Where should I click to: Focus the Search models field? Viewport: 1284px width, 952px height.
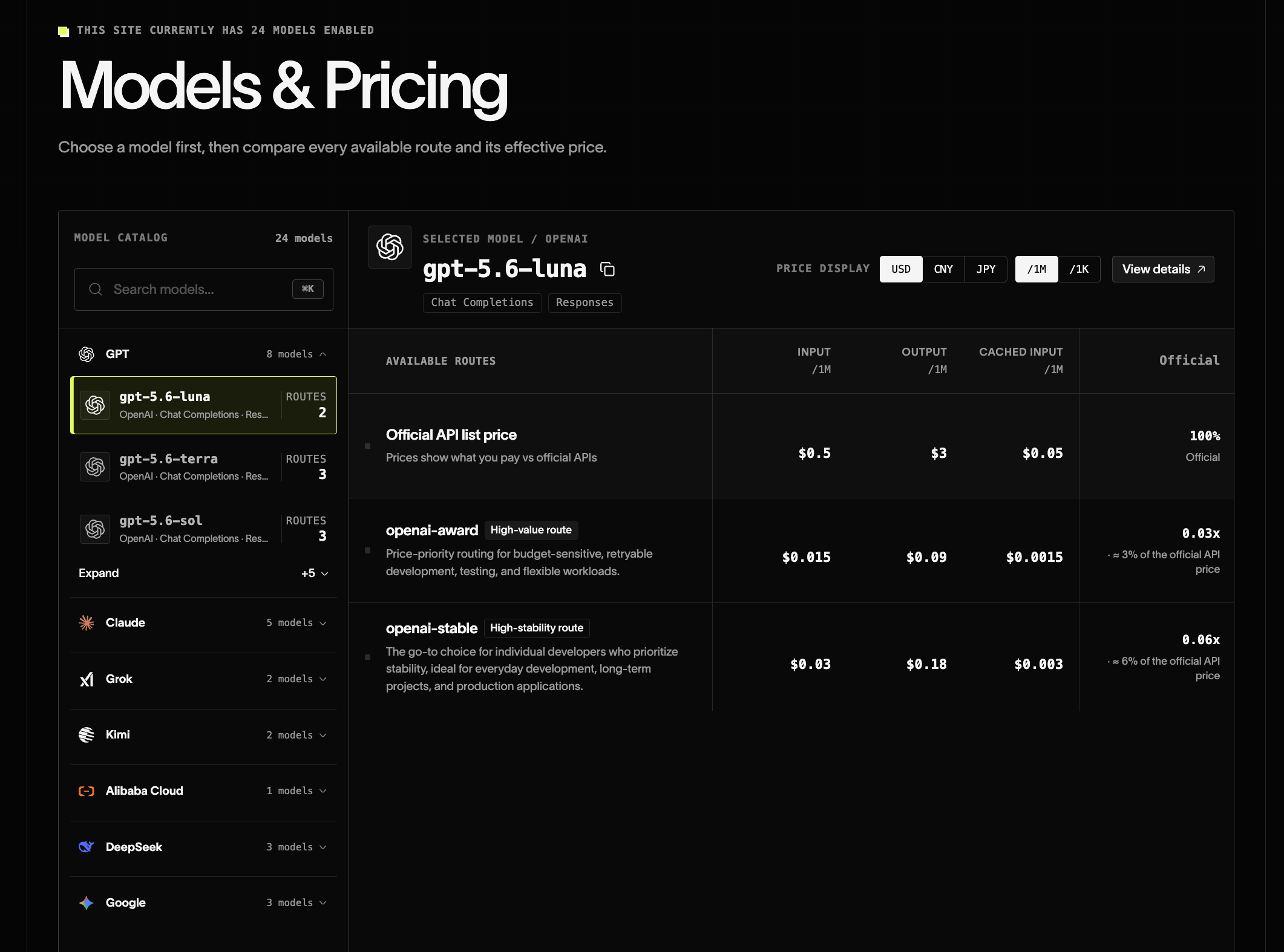coord(203,289)
